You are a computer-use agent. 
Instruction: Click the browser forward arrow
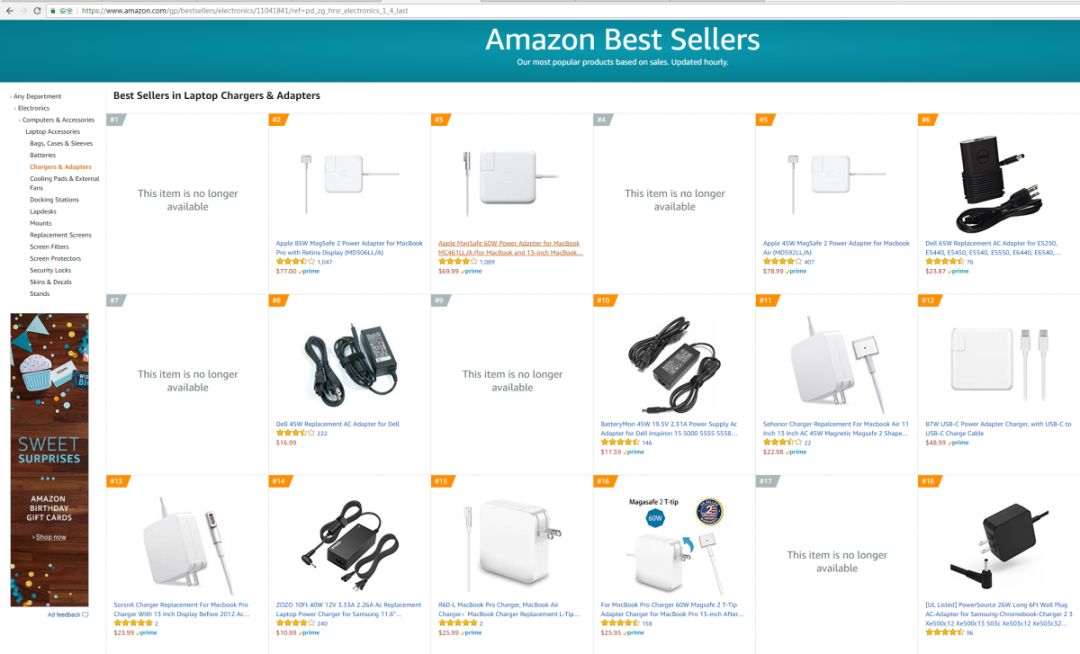click(22, 10)
